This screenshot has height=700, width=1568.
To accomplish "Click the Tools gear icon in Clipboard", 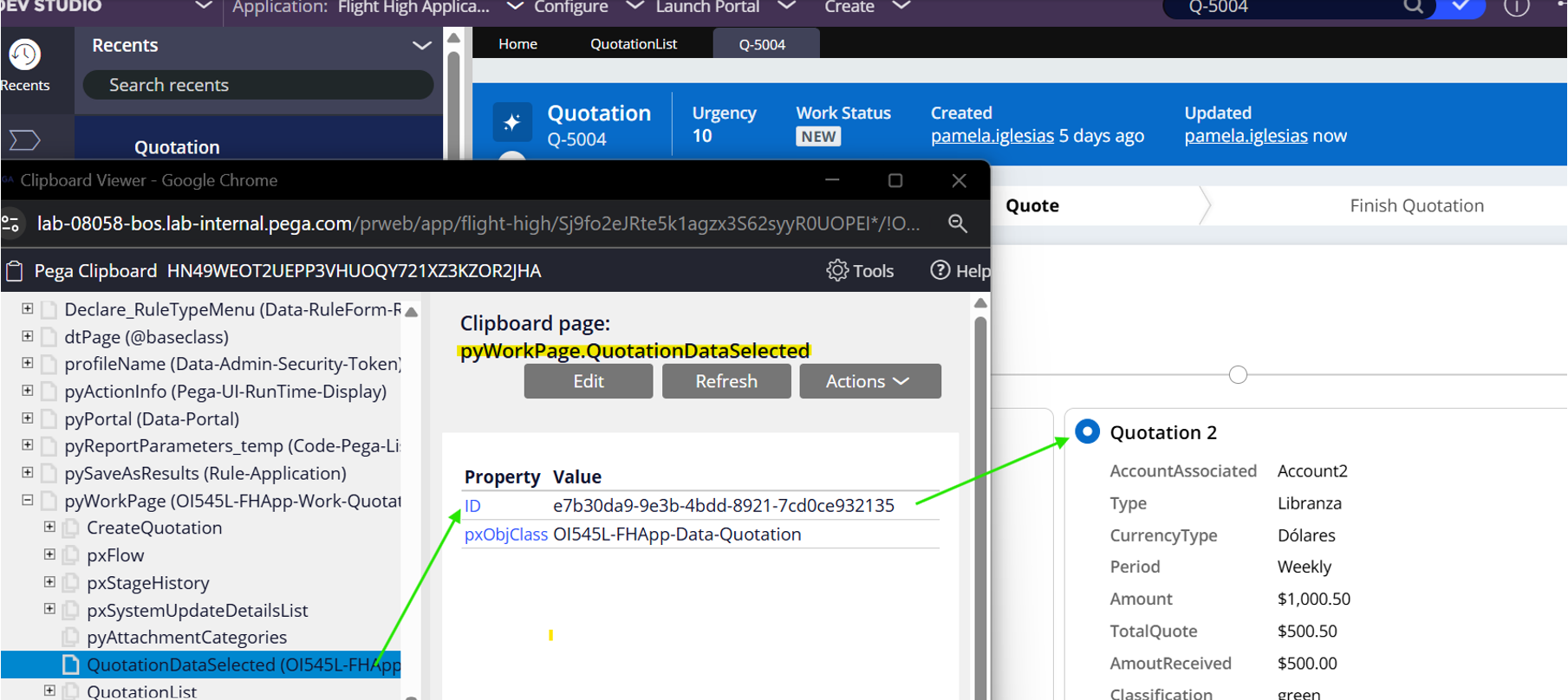I will point(836,270).
